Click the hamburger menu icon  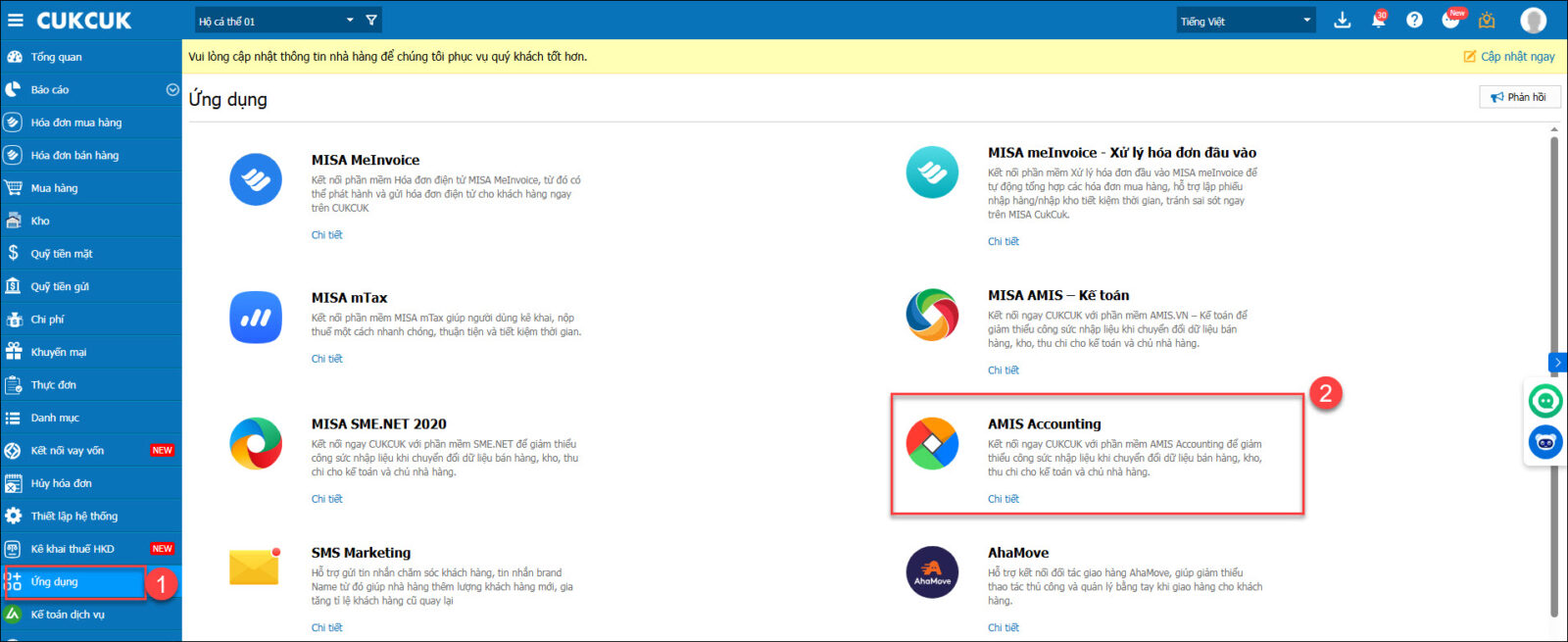pos(16,21)
